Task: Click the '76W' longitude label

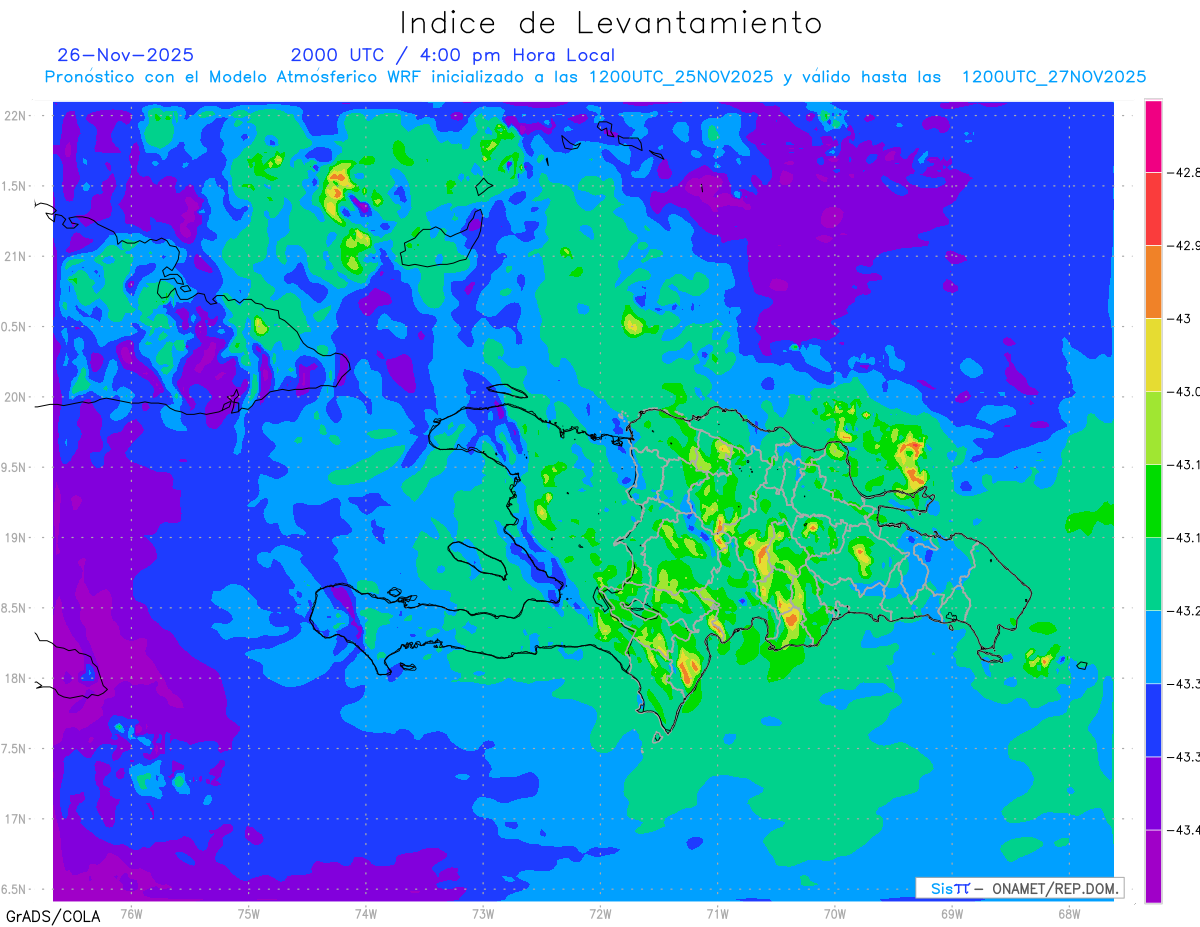Action: point(131,914)
